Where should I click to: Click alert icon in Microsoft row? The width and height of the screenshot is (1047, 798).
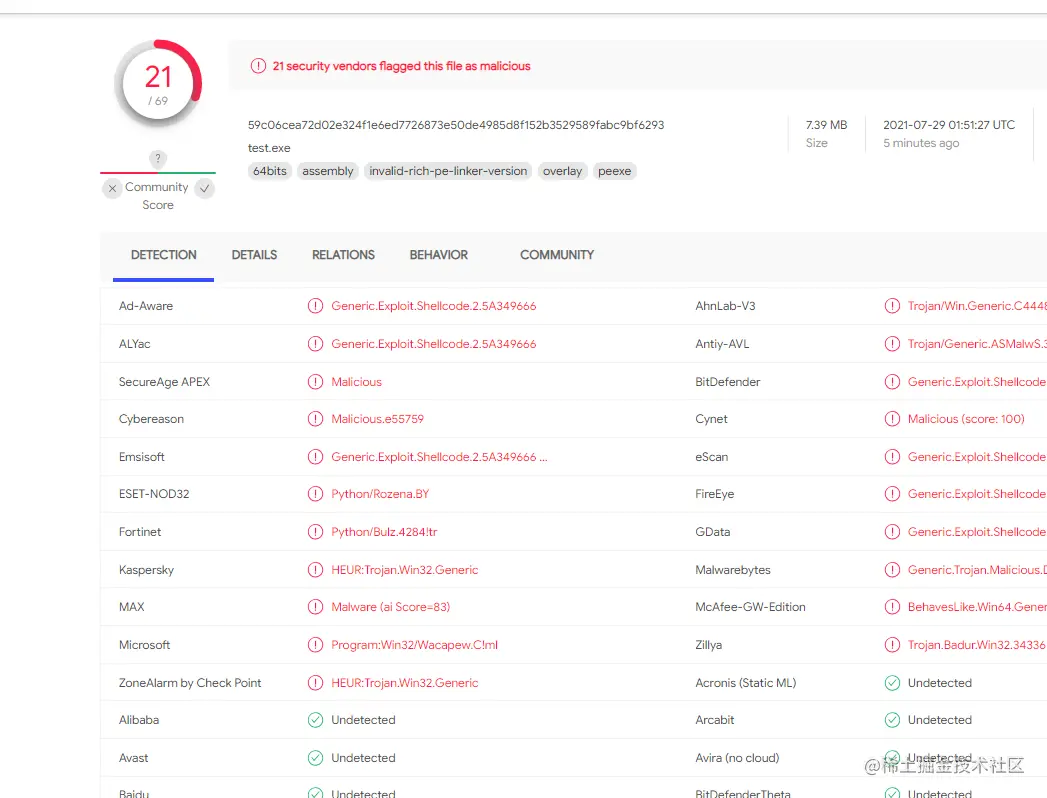pyautogui.click(x=315, y=644)
